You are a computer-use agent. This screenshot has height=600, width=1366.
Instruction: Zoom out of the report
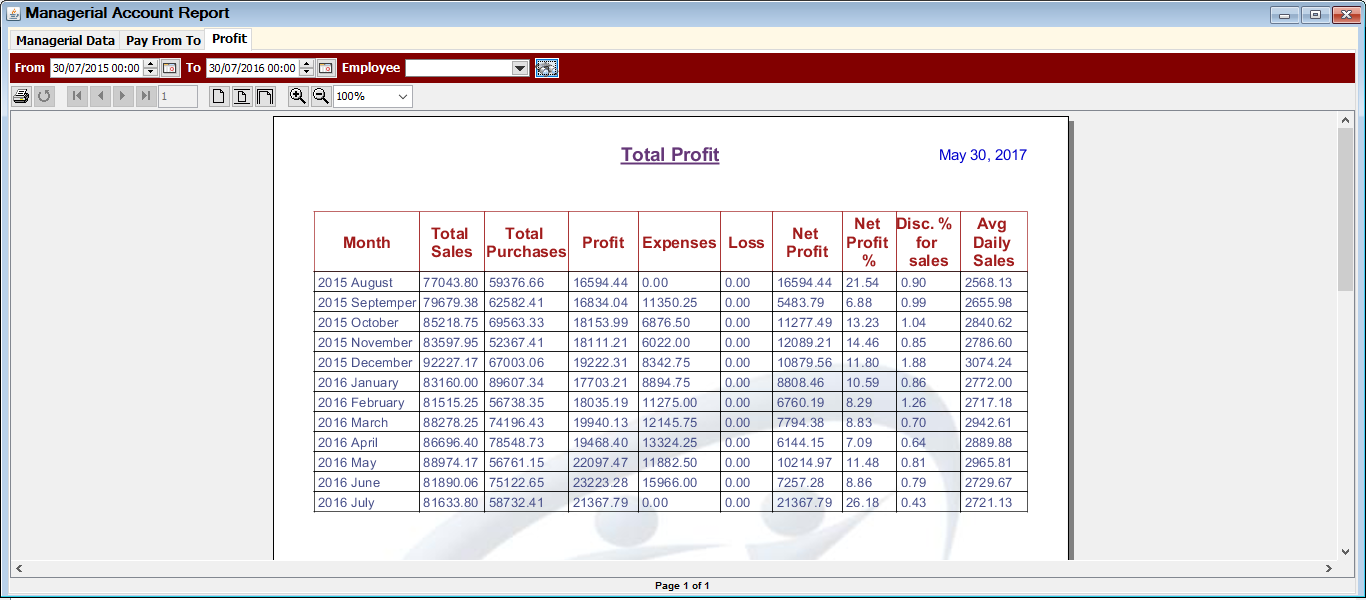tap(321, 96)
